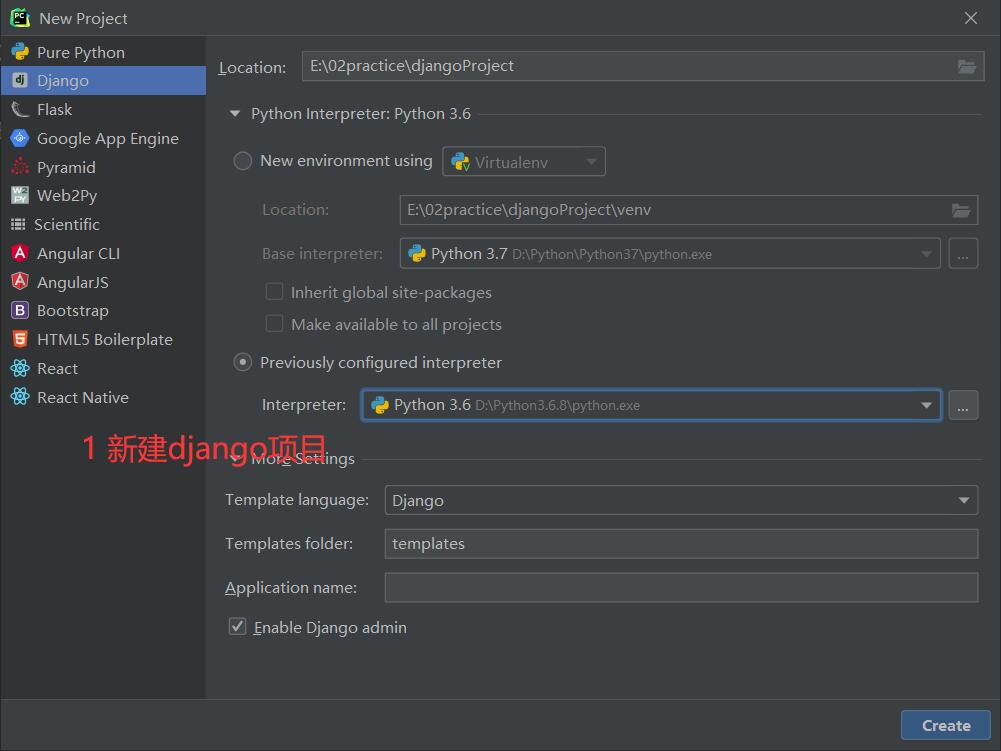Click the React Native icon
The height and width of the screenshot is (751, 1001).
tap(20, 397)
